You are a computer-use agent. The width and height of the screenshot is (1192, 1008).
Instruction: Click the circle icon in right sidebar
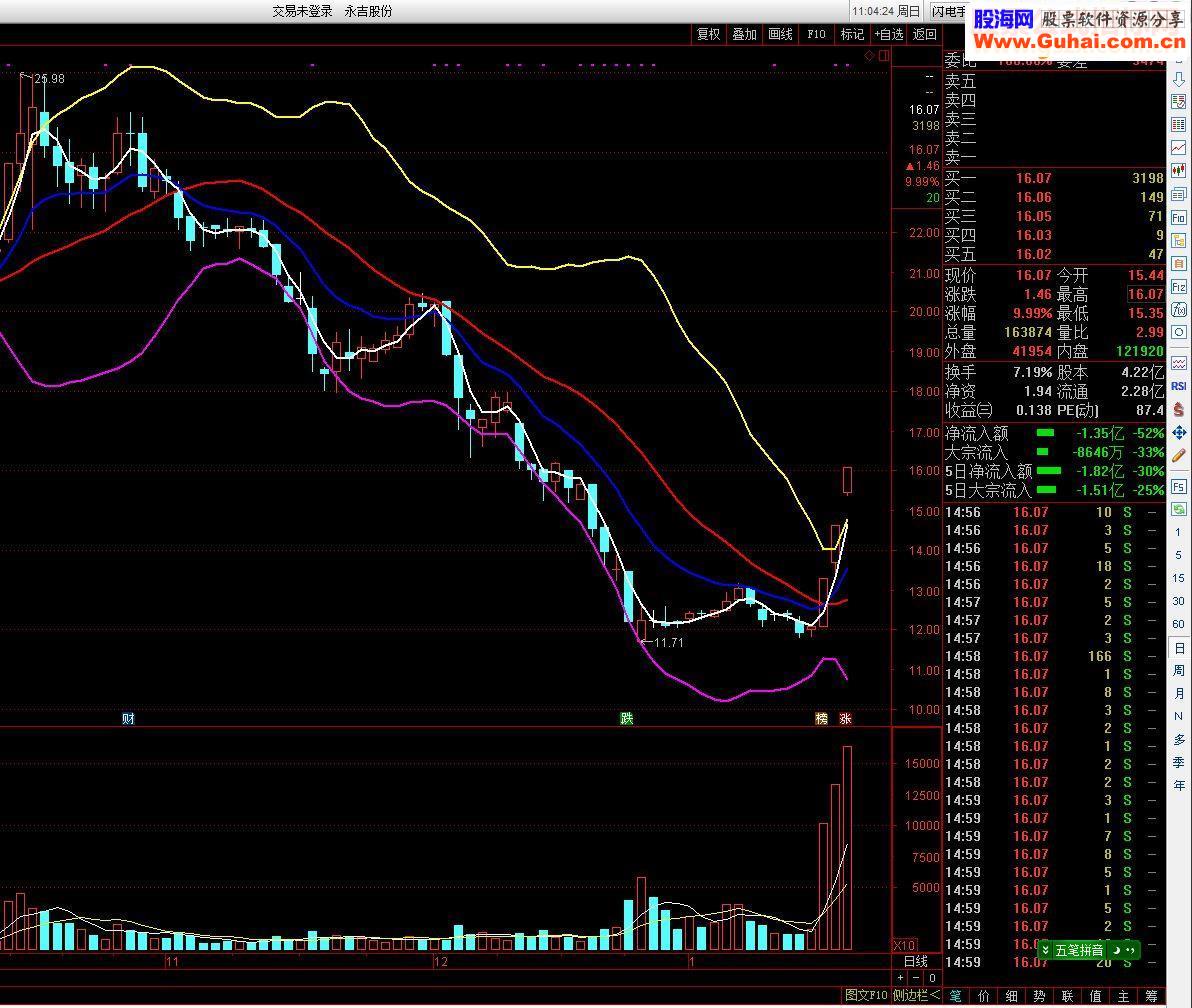coord(1178,332)
